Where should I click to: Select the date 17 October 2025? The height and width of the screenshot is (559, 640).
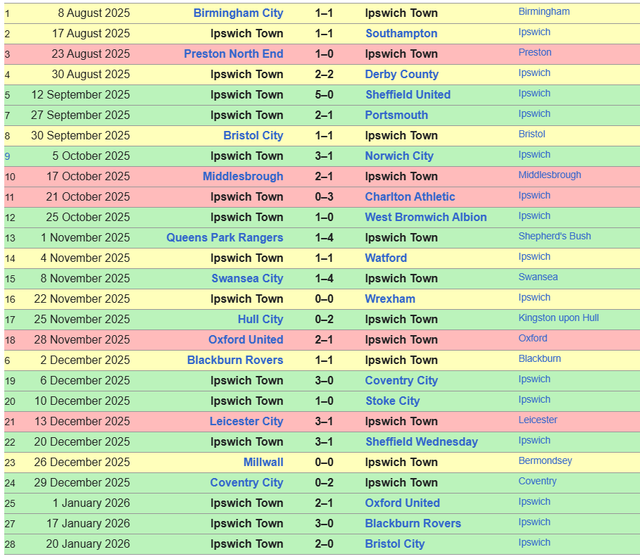88,176
